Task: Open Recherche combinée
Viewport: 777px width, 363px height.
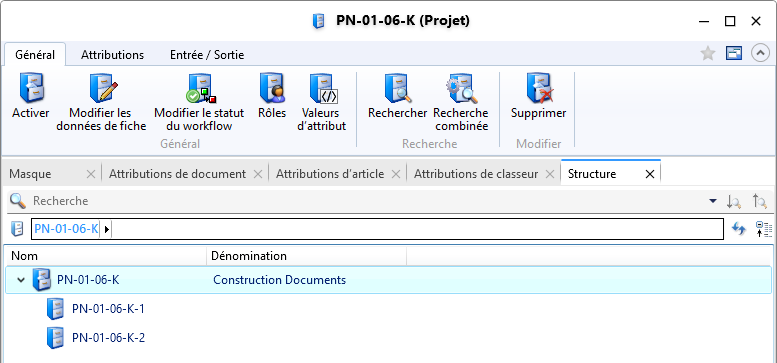Action: [461, 103]
